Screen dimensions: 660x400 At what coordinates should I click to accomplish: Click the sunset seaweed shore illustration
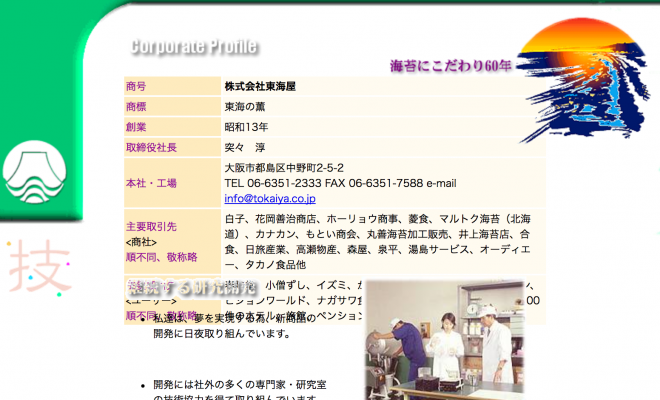pyautogui.click(x=583, y=80)
